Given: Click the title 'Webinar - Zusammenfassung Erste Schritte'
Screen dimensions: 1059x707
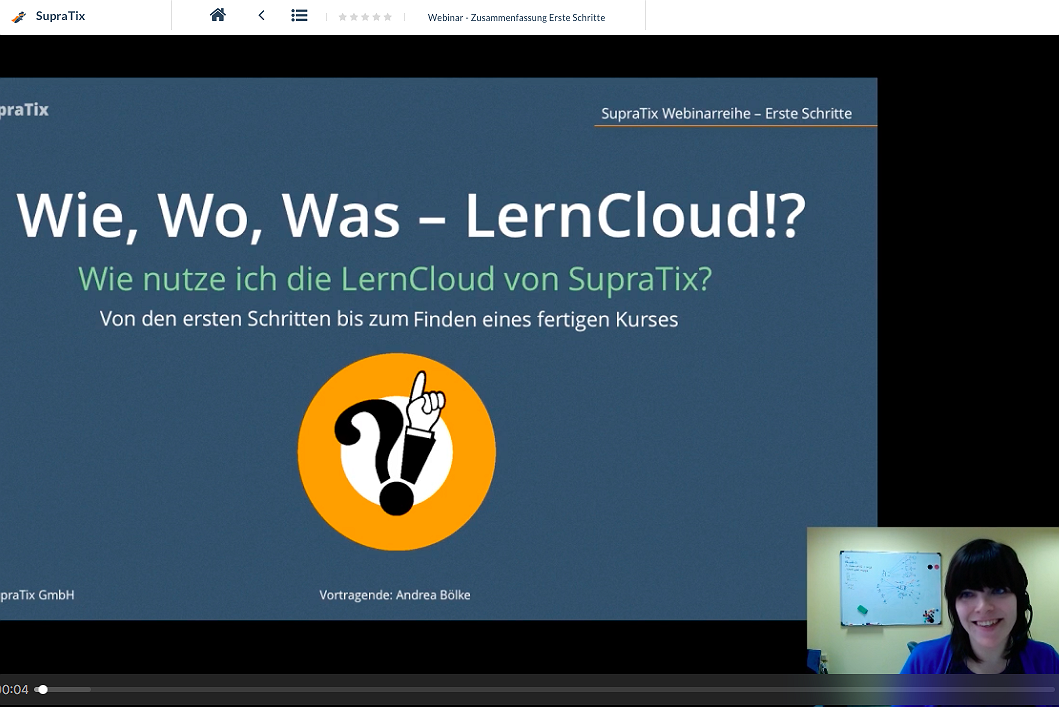Looking at the screenshot, I should pos(516,18).
